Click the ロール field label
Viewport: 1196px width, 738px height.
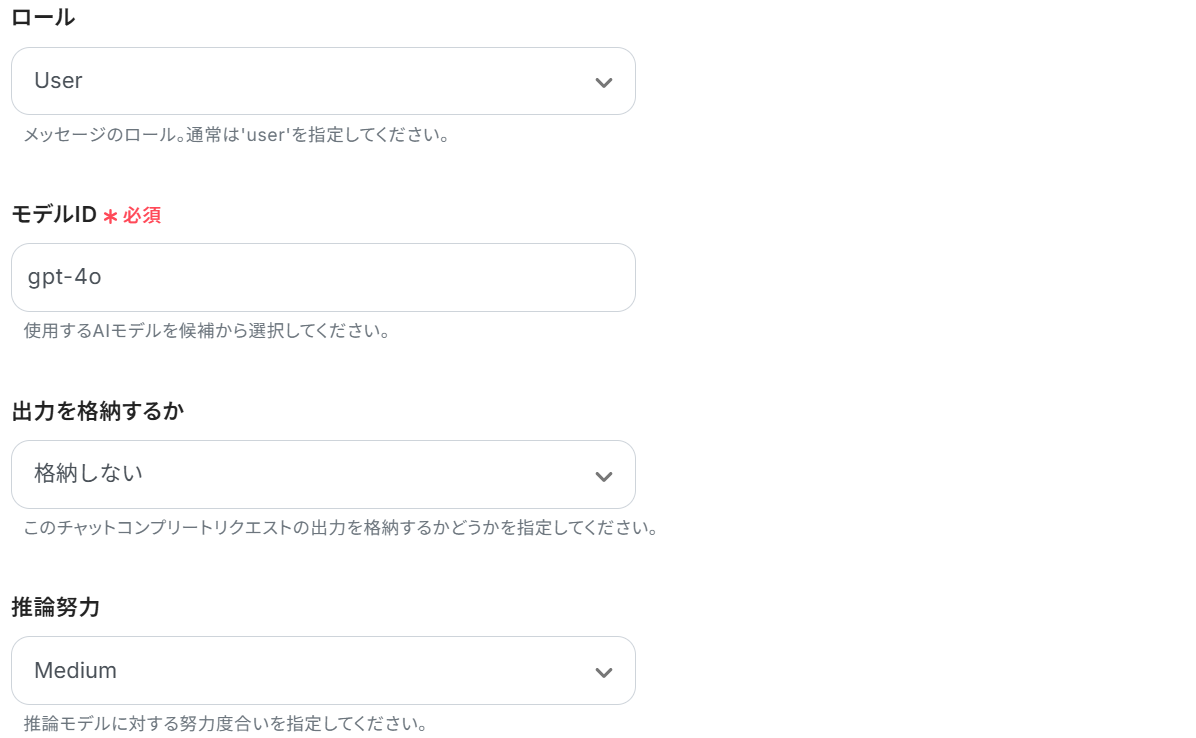coord(43,17)
